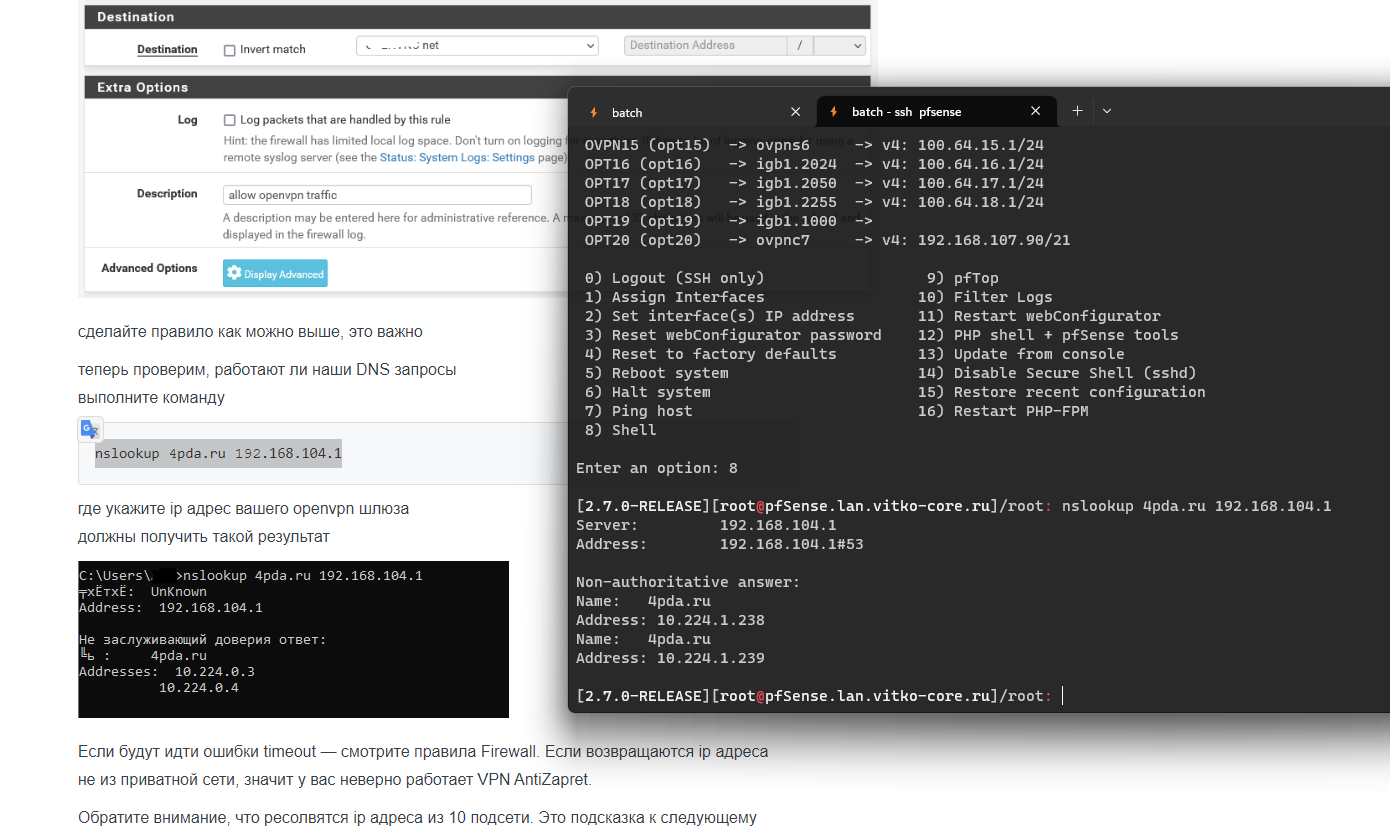Click the Display Advanced button
1390x834 pixels.
[275, 274]
